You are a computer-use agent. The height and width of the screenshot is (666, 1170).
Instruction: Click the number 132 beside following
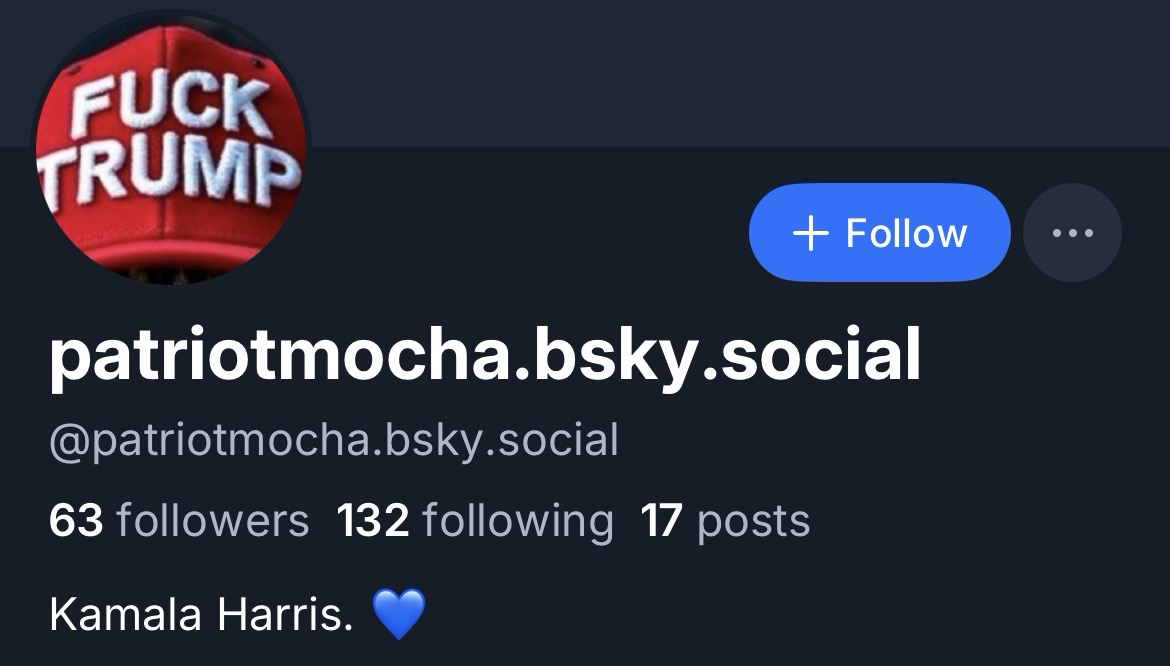(373, 521)
